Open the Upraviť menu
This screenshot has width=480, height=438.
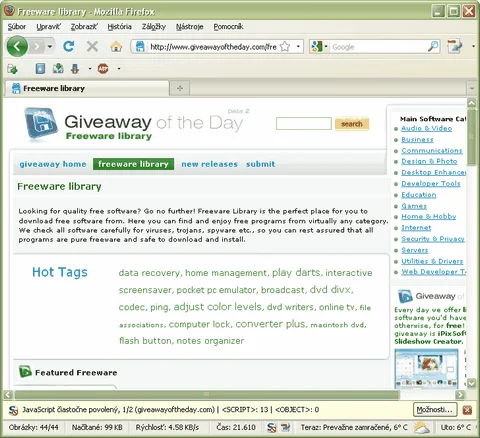click(49, 27)
